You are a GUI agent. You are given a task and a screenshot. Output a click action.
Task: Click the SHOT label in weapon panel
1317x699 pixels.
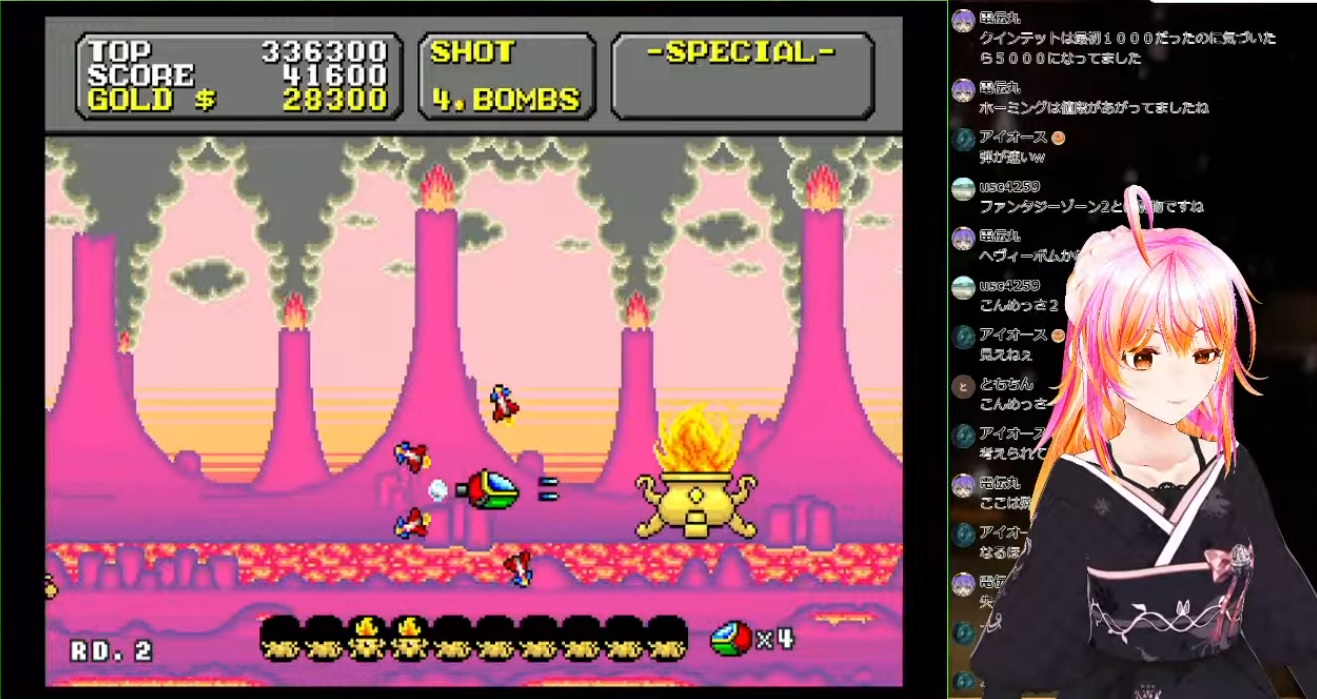[x=472, y=52]
